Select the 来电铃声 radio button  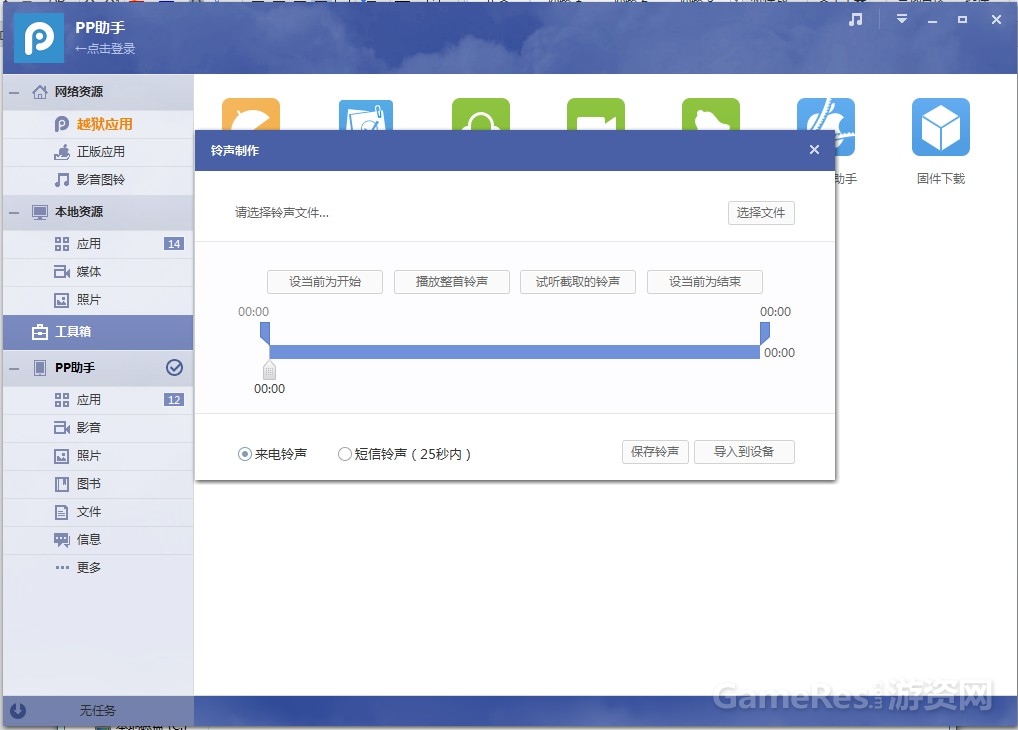click(244, 454)
